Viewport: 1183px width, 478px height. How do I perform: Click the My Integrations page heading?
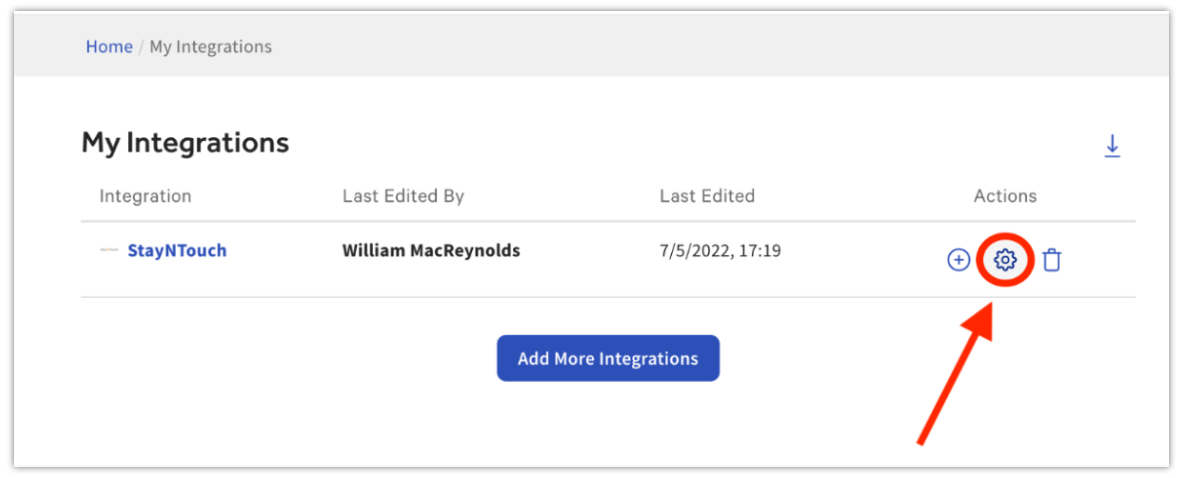click(x=185, y=143)
